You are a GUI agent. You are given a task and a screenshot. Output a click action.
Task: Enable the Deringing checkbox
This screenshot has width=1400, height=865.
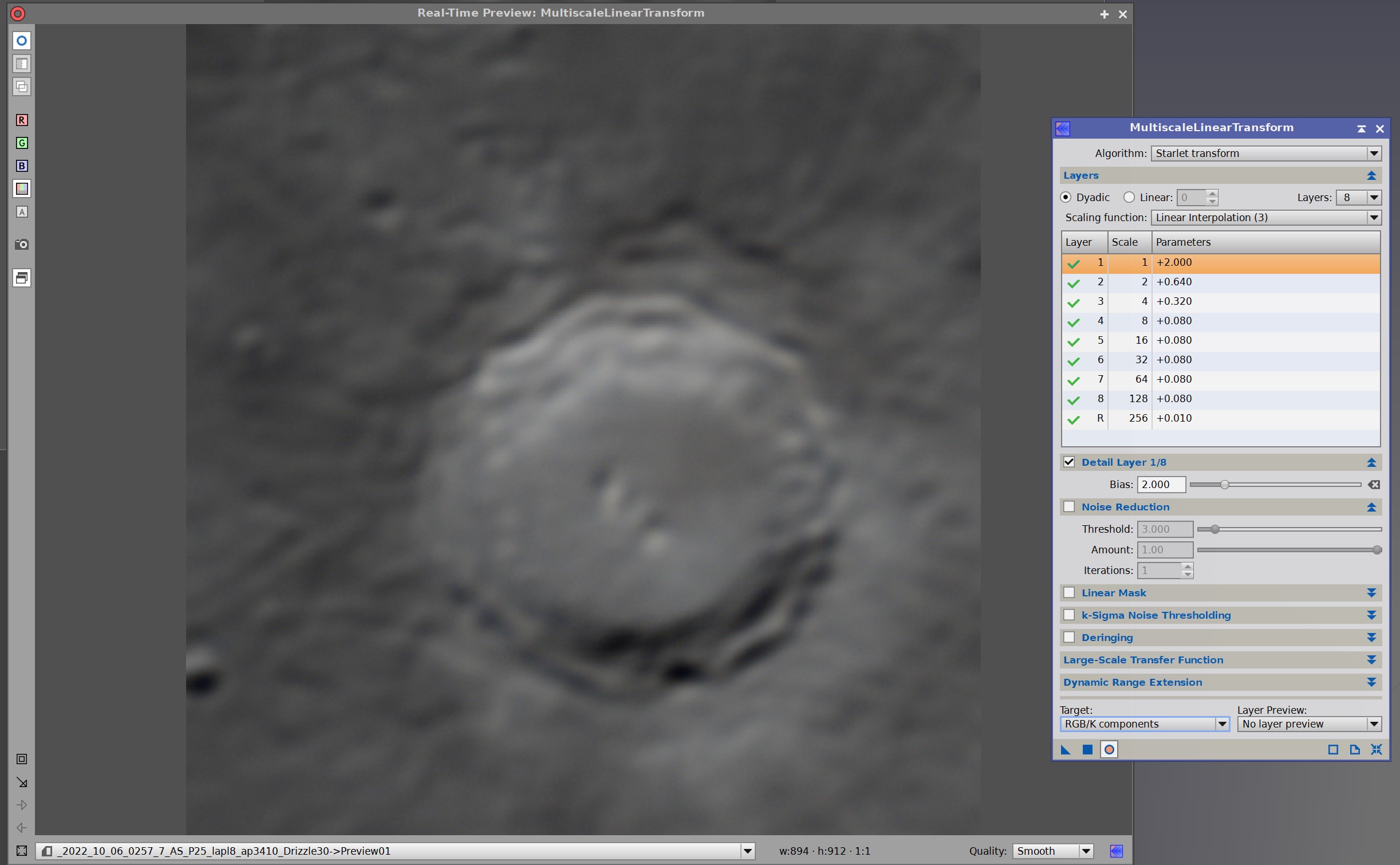[1069, 638]
